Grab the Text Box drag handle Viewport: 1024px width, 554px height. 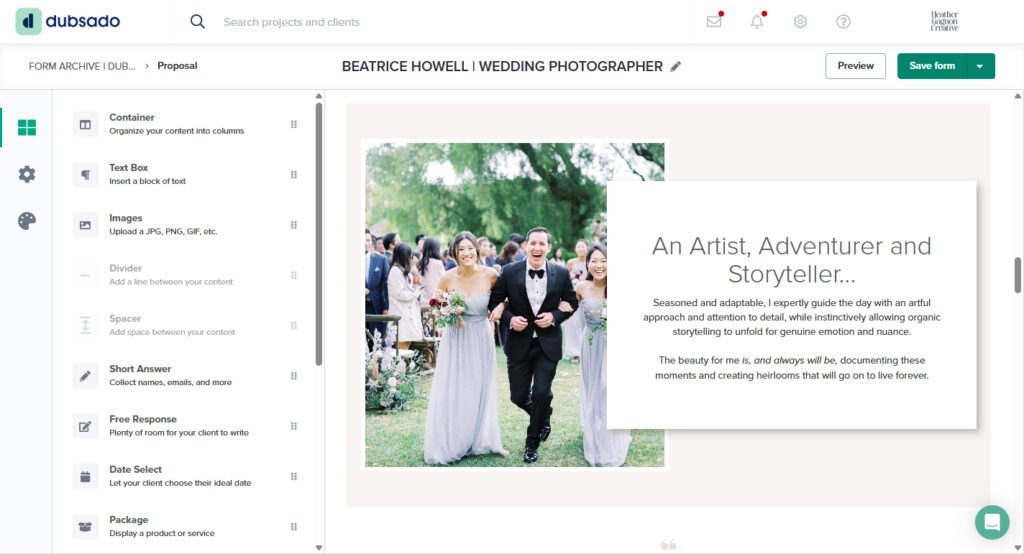point(294,174)
